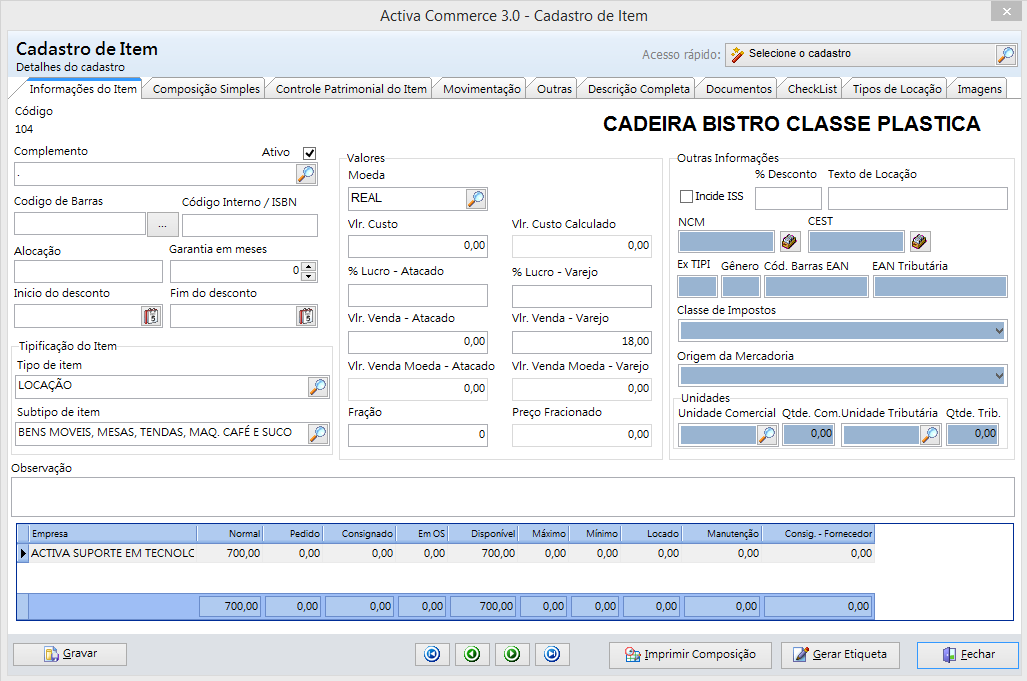
Task: Click the magnifier icon next to Complemento field
Action: (306, 174)
